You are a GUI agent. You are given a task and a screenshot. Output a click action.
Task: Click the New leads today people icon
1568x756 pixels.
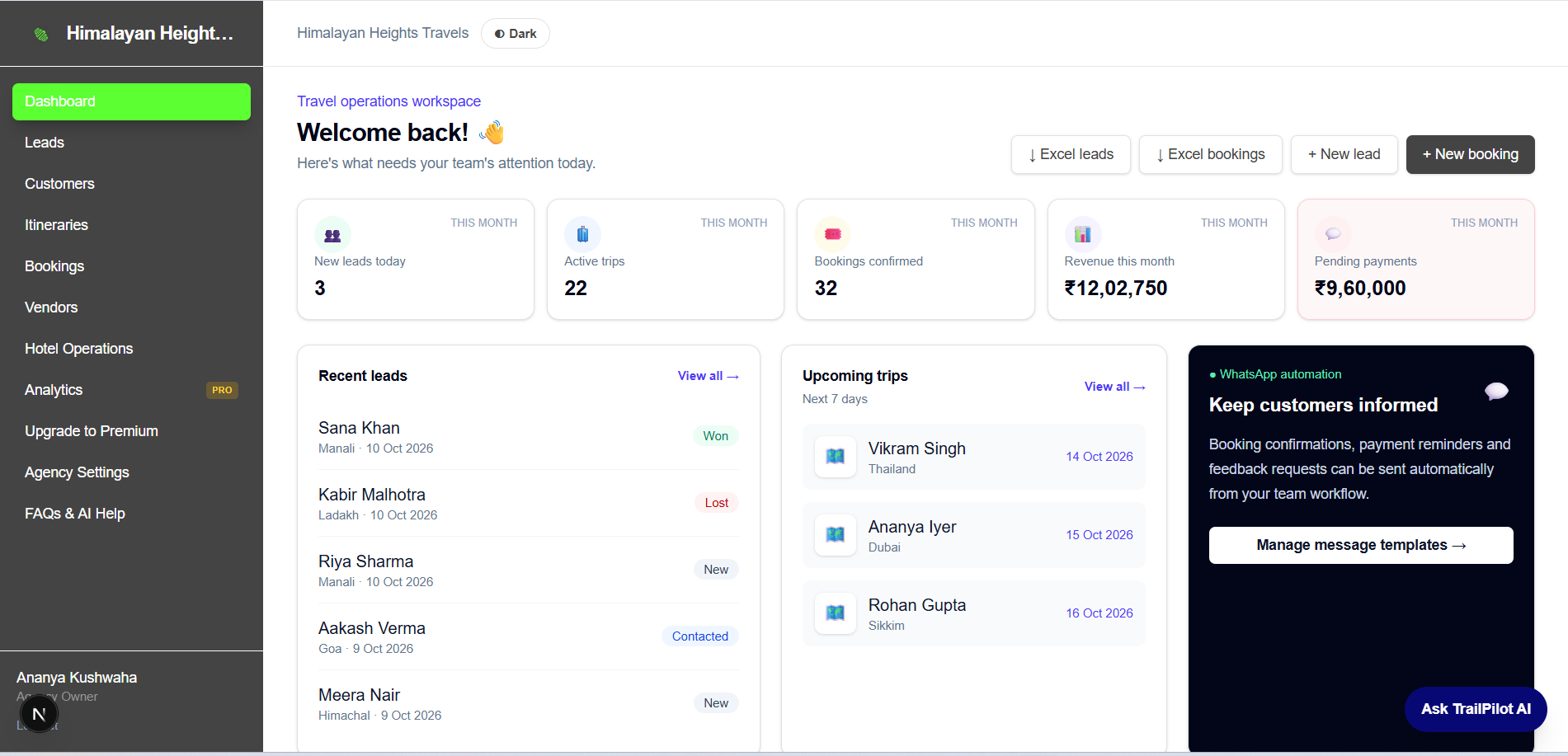tap(332, 235)
